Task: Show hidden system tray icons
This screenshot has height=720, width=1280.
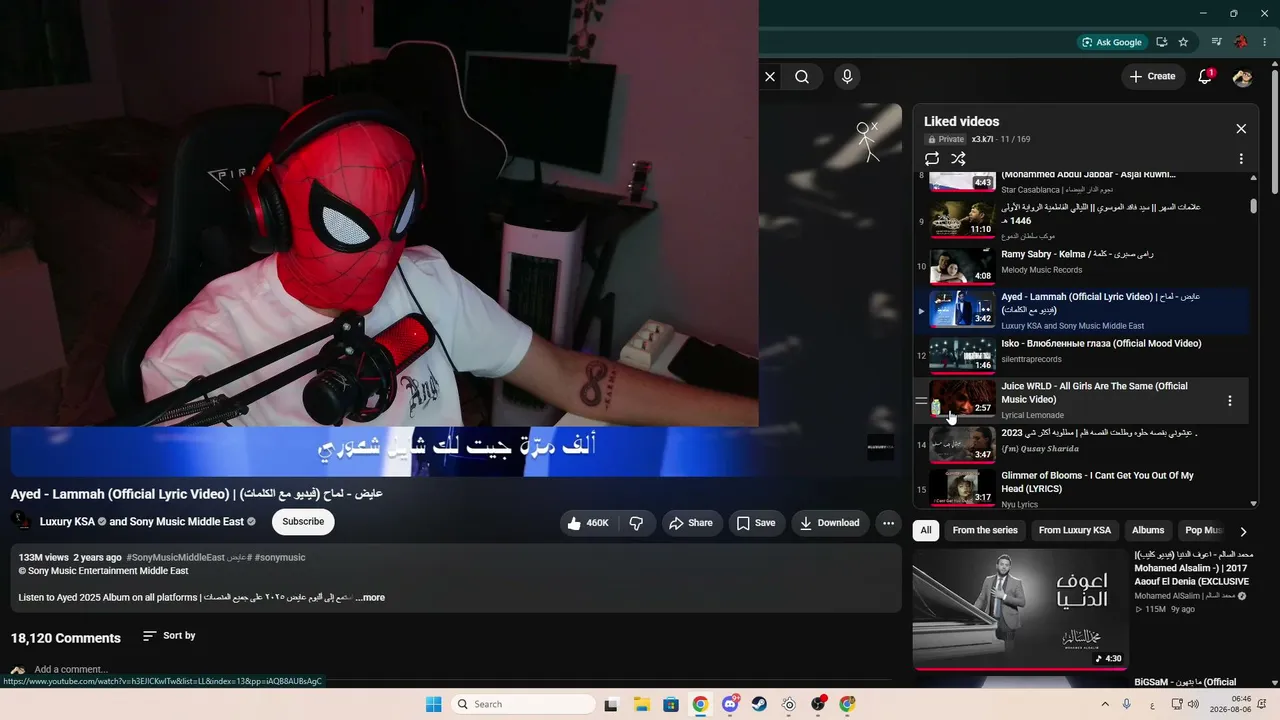Action: click(1105, 704)
